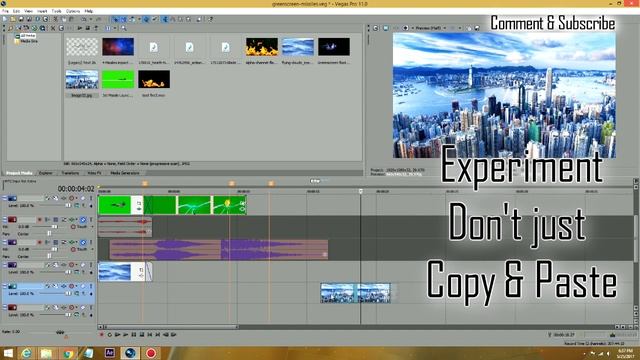The height and width of the screenshot is (360, 640).
Task: Unmute audio track 2
Action: click(83, 220)
